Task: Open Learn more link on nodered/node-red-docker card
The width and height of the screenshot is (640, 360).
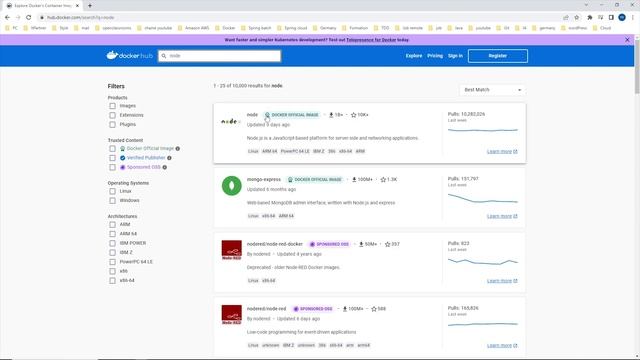Action: click(502, 281)
